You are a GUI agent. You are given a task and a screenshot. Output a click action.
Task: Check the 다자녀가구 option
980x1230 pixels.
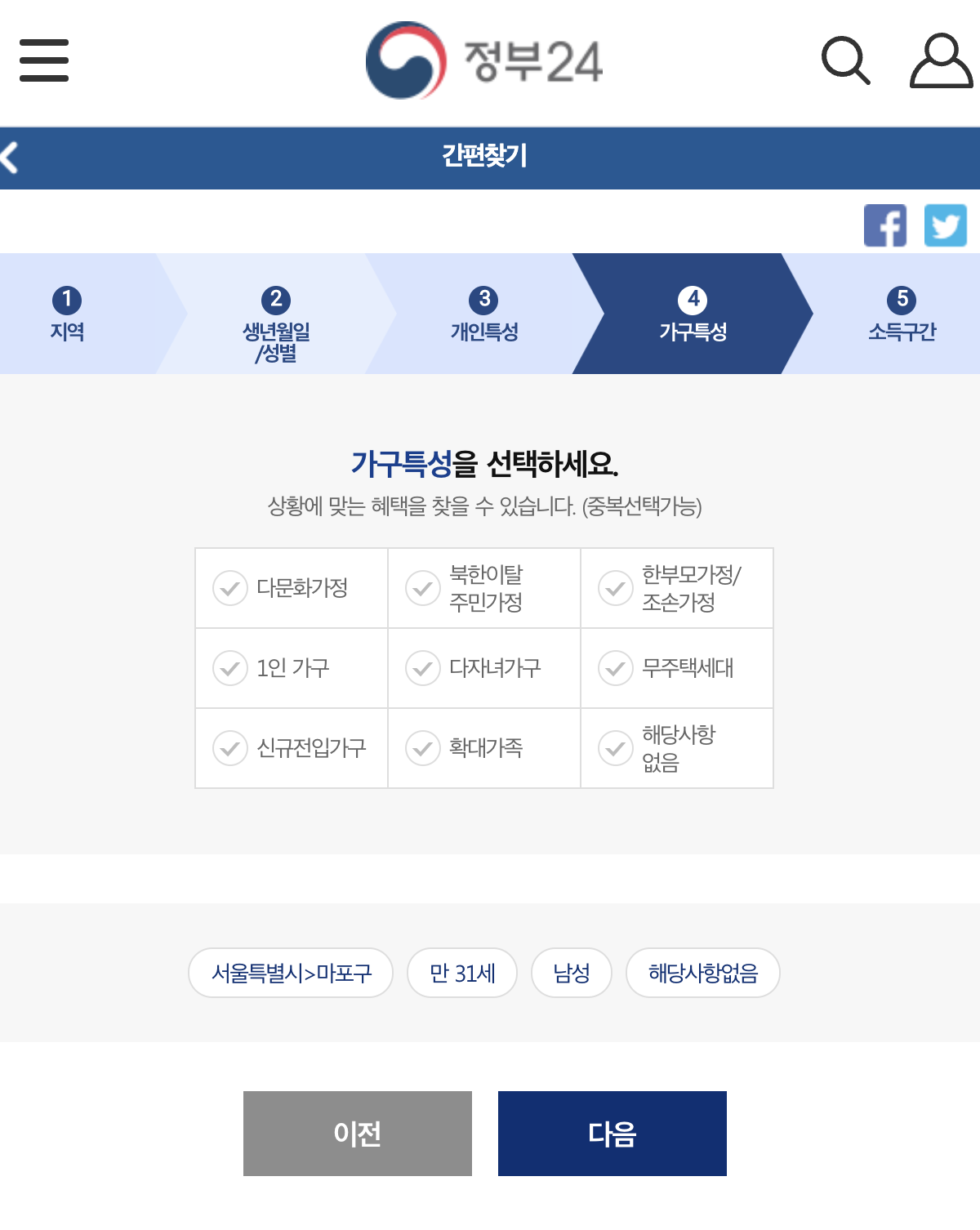pos(484,668)
